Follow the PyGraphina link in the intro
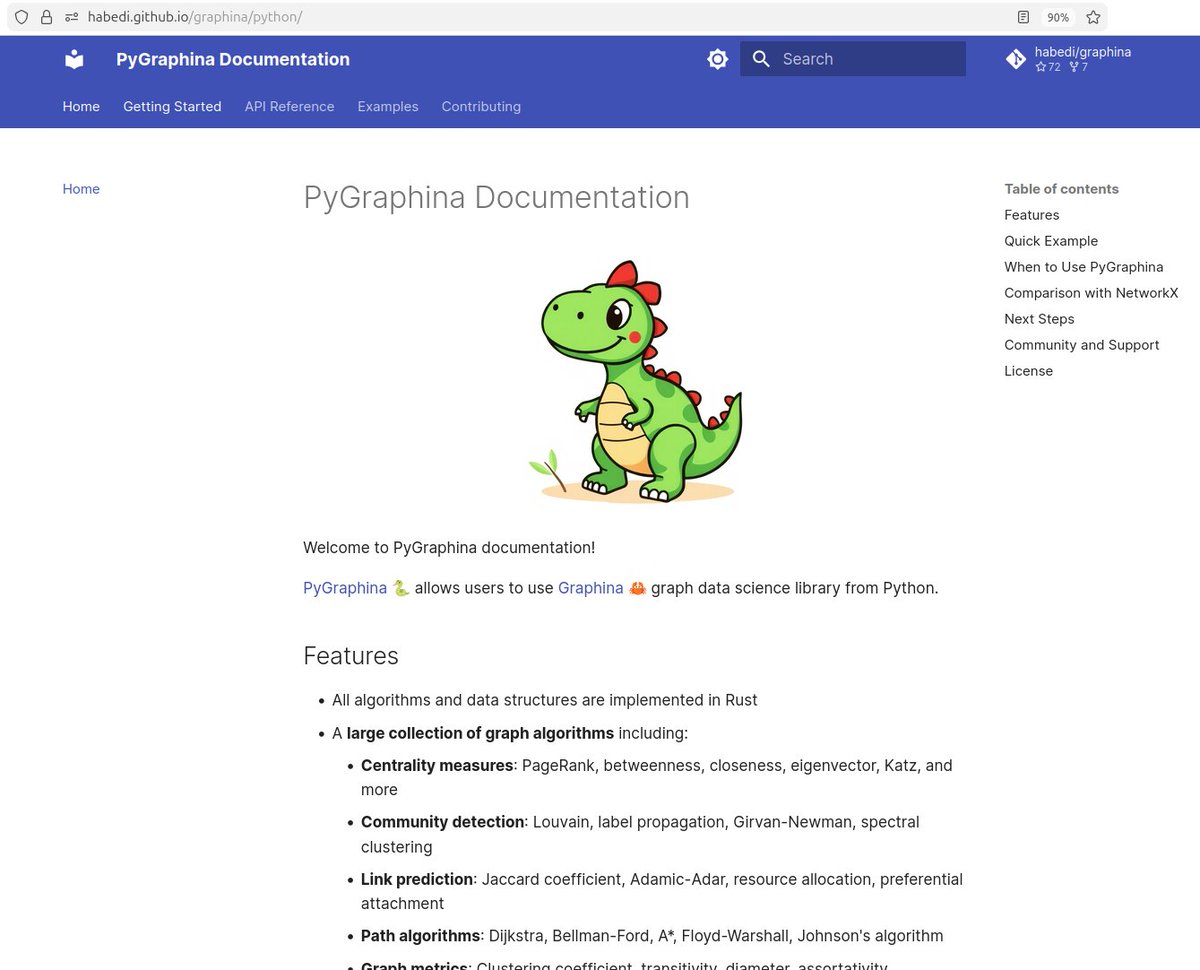This screenshot has width=1200, height=970. pyautogui.click(x=344, y=588)
